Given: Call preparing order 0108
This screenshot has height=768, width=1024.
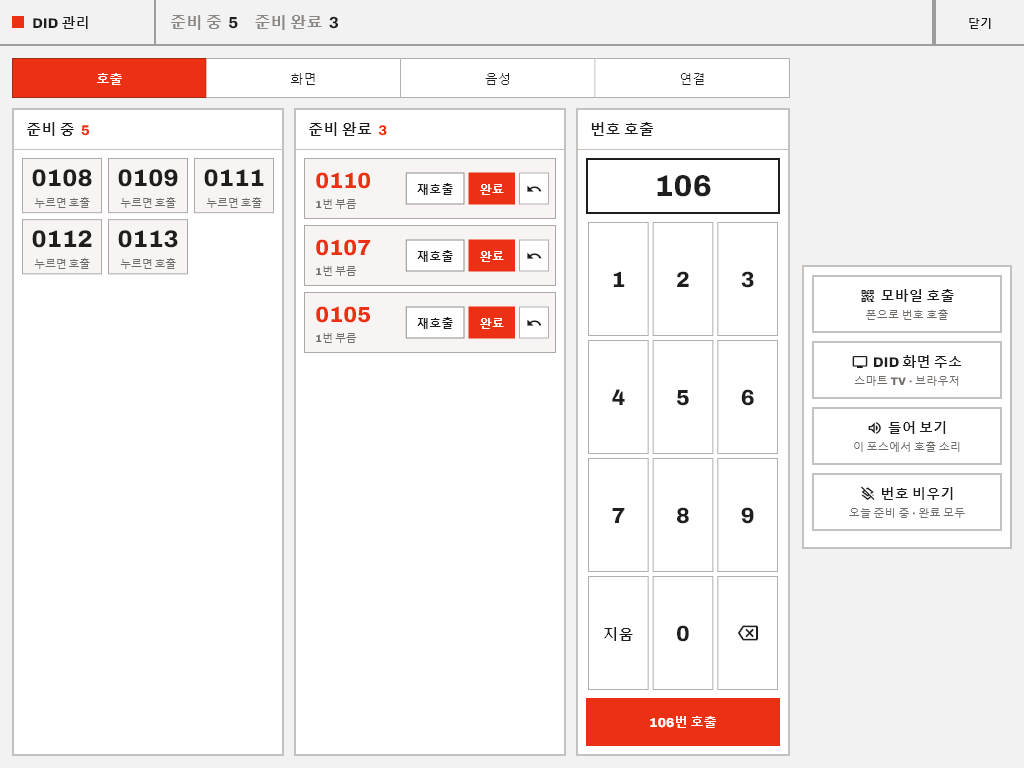Looking at the screenshot, I should (62, 185).
